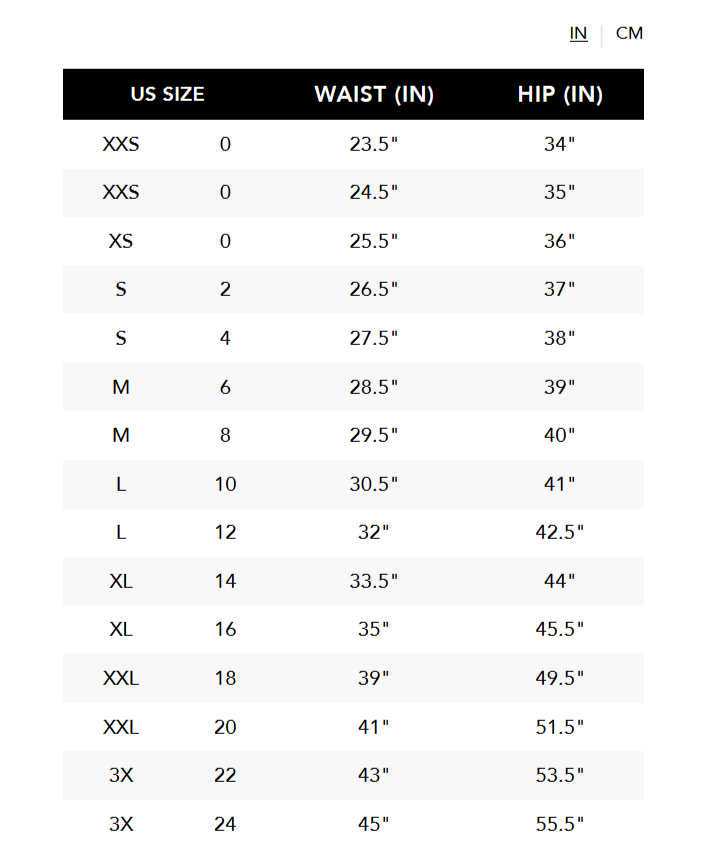705x857 pixels.
Task: Select the XXL label for size 18
Action: point(121,678)
